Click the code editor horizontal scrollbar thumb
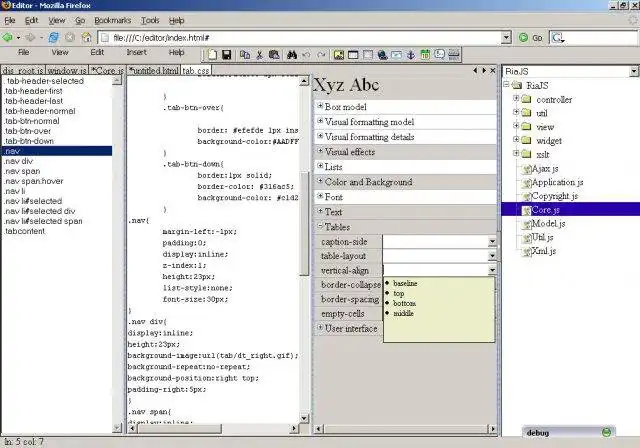This screenshot has height=448, width=640. pyautogui.click(x=180, y=428)
